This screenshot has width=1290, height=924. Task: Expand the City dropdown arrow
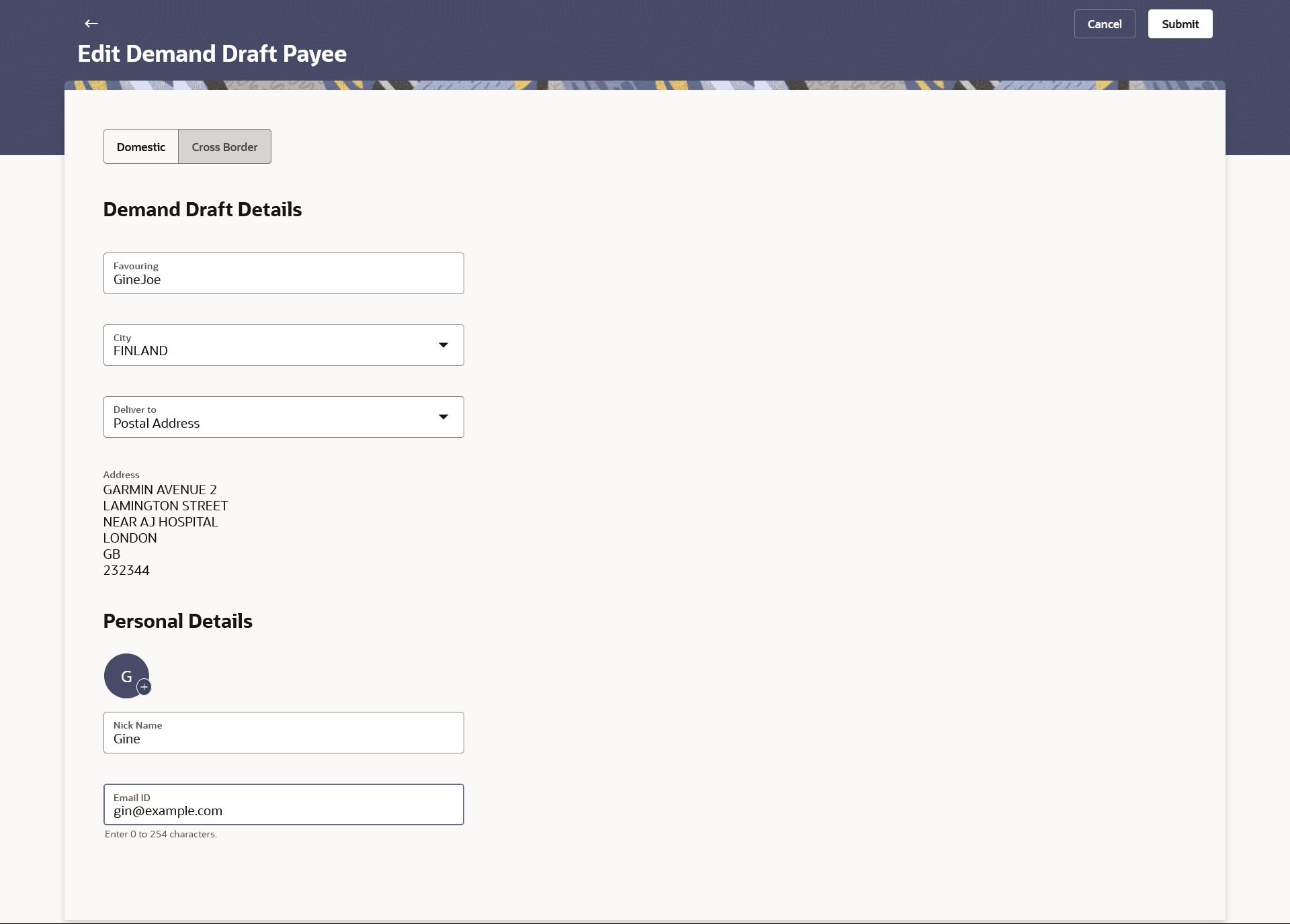(443, 345)
